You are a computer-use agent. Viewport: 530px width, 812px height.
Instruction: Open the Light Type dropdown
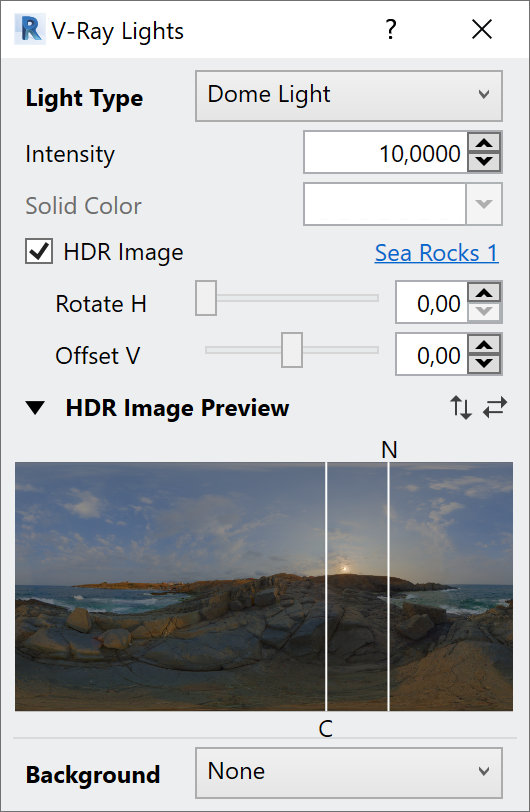(x=349, y=96)
